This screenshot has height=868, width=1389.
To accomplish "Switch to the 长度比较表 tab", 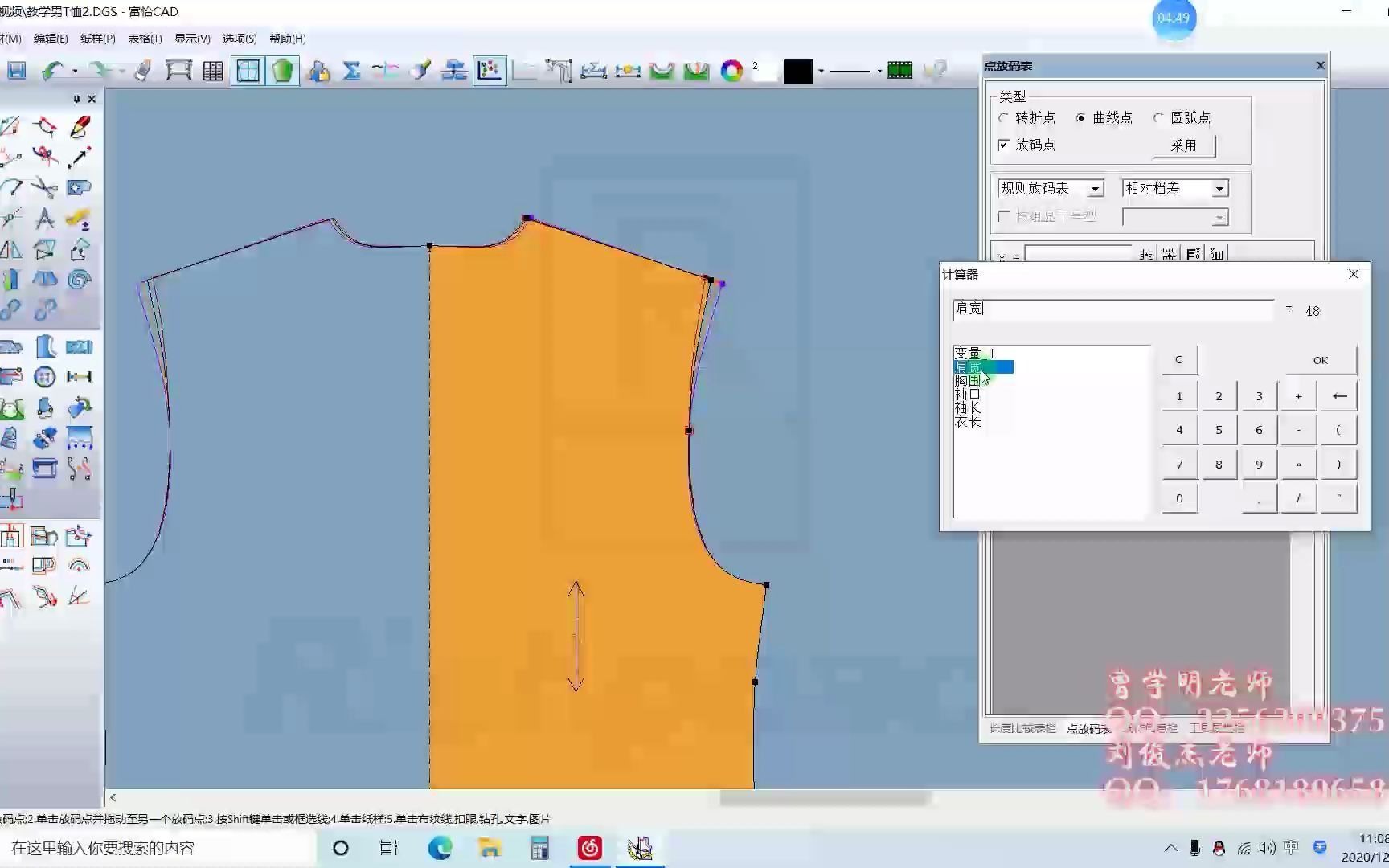I will (1022, 727).
